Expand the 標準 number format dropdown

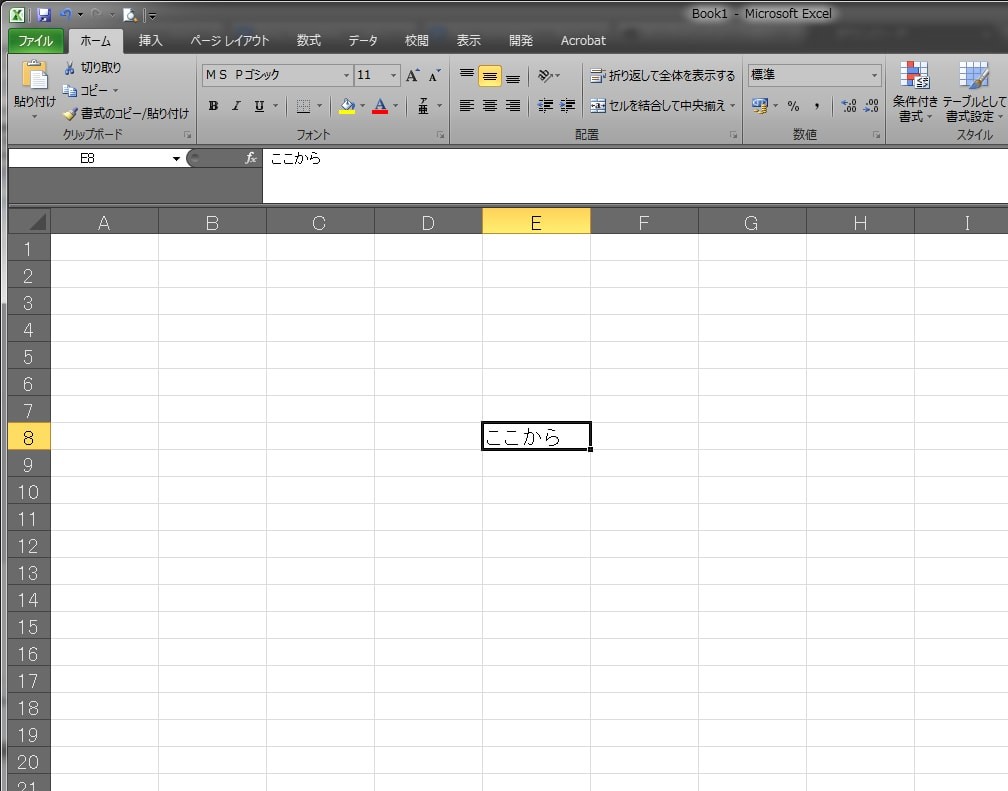coord(873,74)
